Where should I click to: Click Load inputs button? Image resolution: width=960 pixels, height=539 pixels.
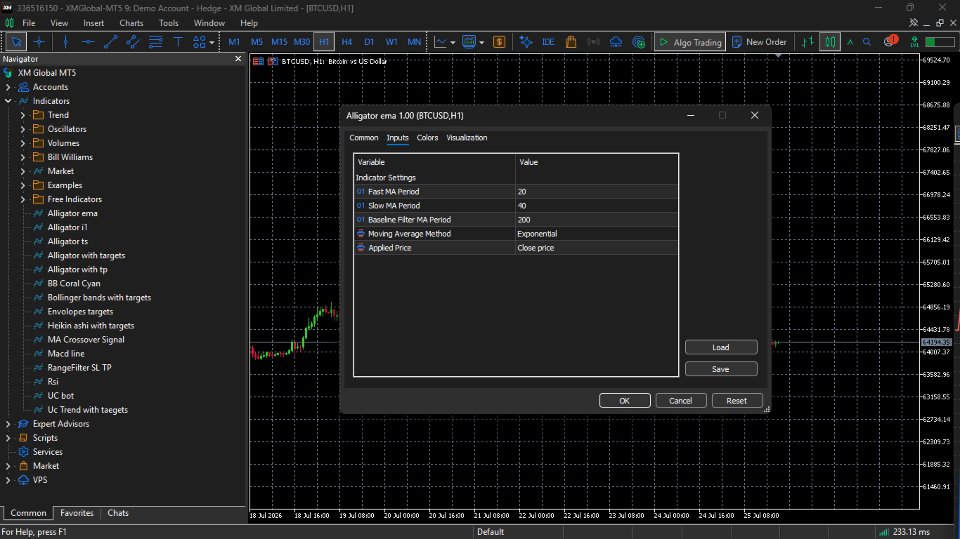coord(721,347)
